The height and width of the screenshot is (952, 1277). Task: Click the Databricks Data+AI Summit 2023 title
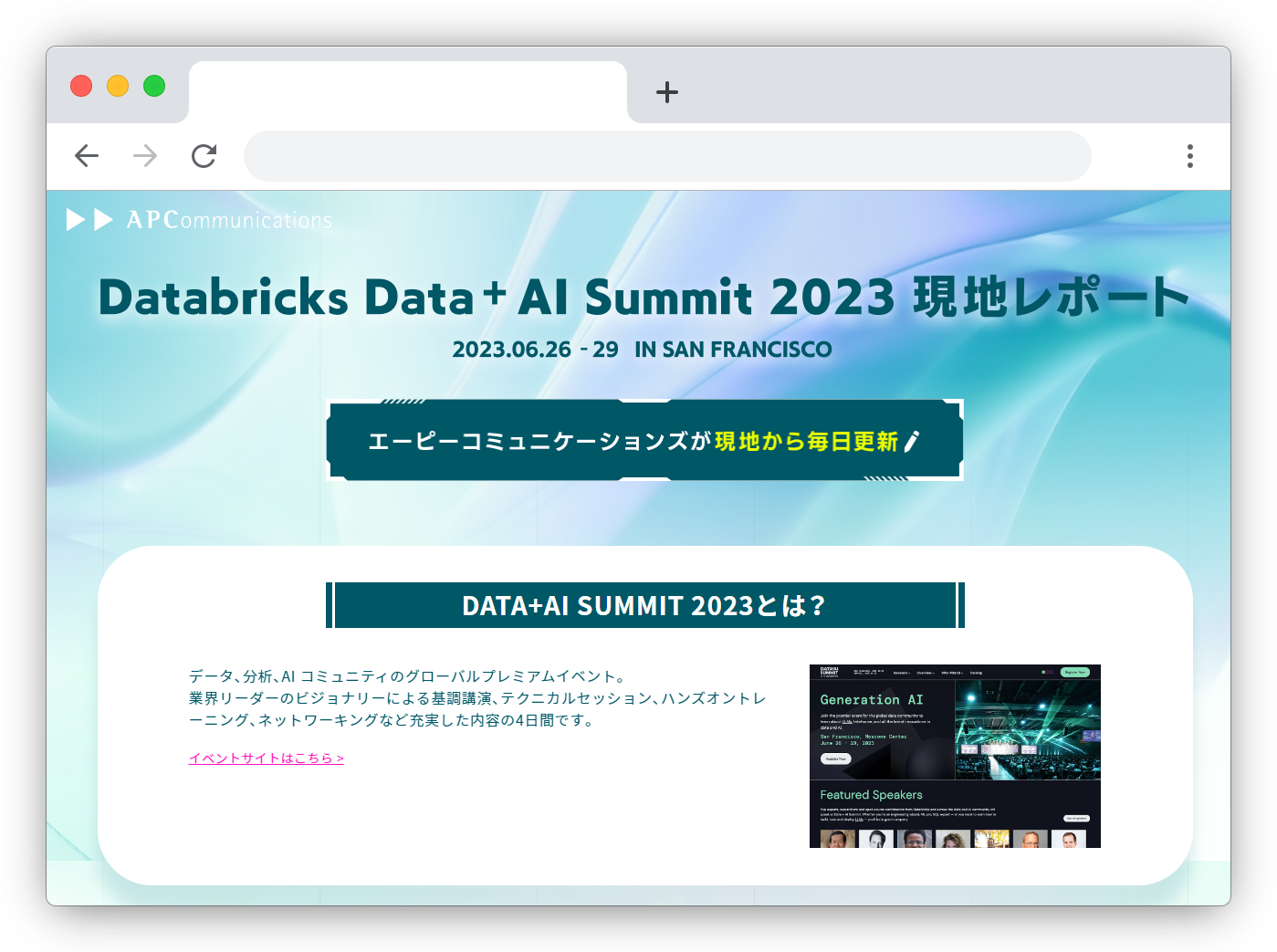pos(644,297)
